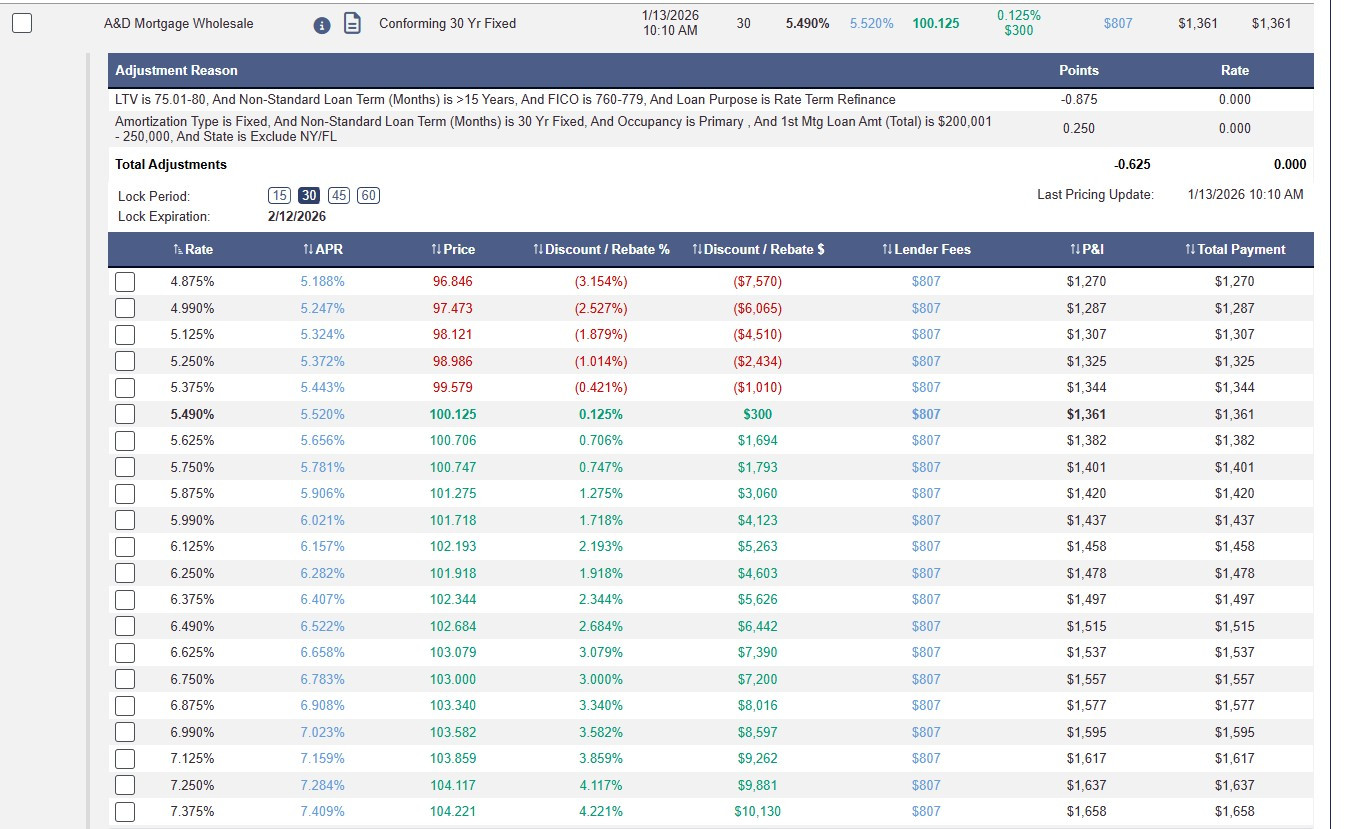Select the ($7,570) rebate amount
Image resolution: width=1360 pixels, height=829 pixels.
coord(758,282)
